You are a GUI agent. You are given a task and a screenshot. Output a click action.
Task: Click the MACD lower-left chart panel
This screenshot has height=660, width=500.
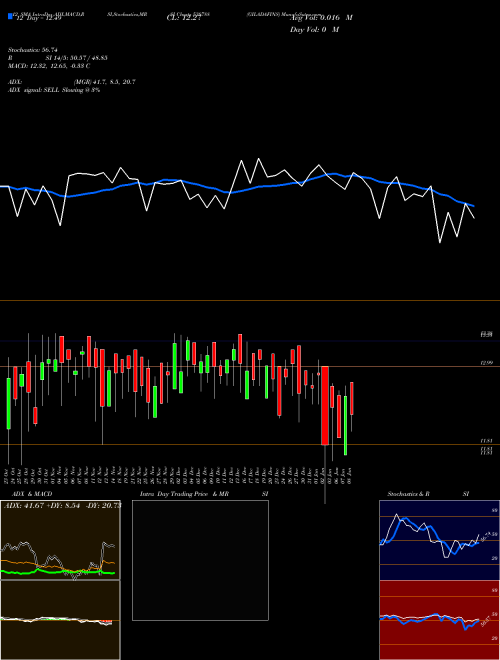point(60,620)
